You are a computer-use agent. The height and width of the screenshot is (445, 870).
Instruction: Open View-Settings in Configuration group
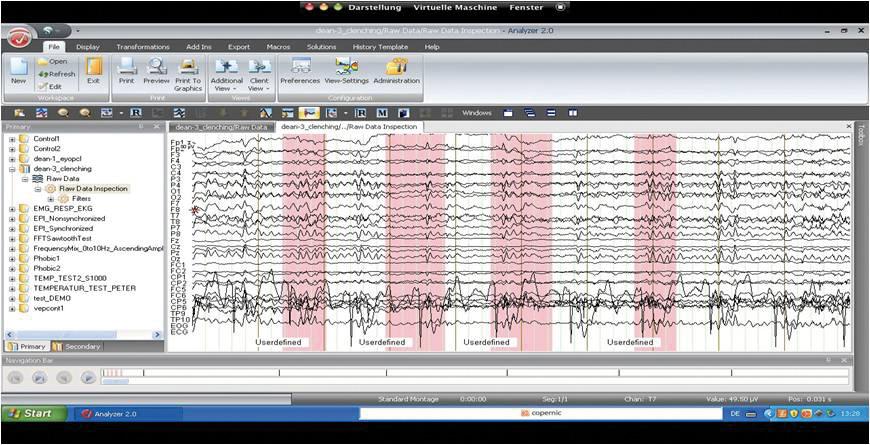(x=347, y=72)
